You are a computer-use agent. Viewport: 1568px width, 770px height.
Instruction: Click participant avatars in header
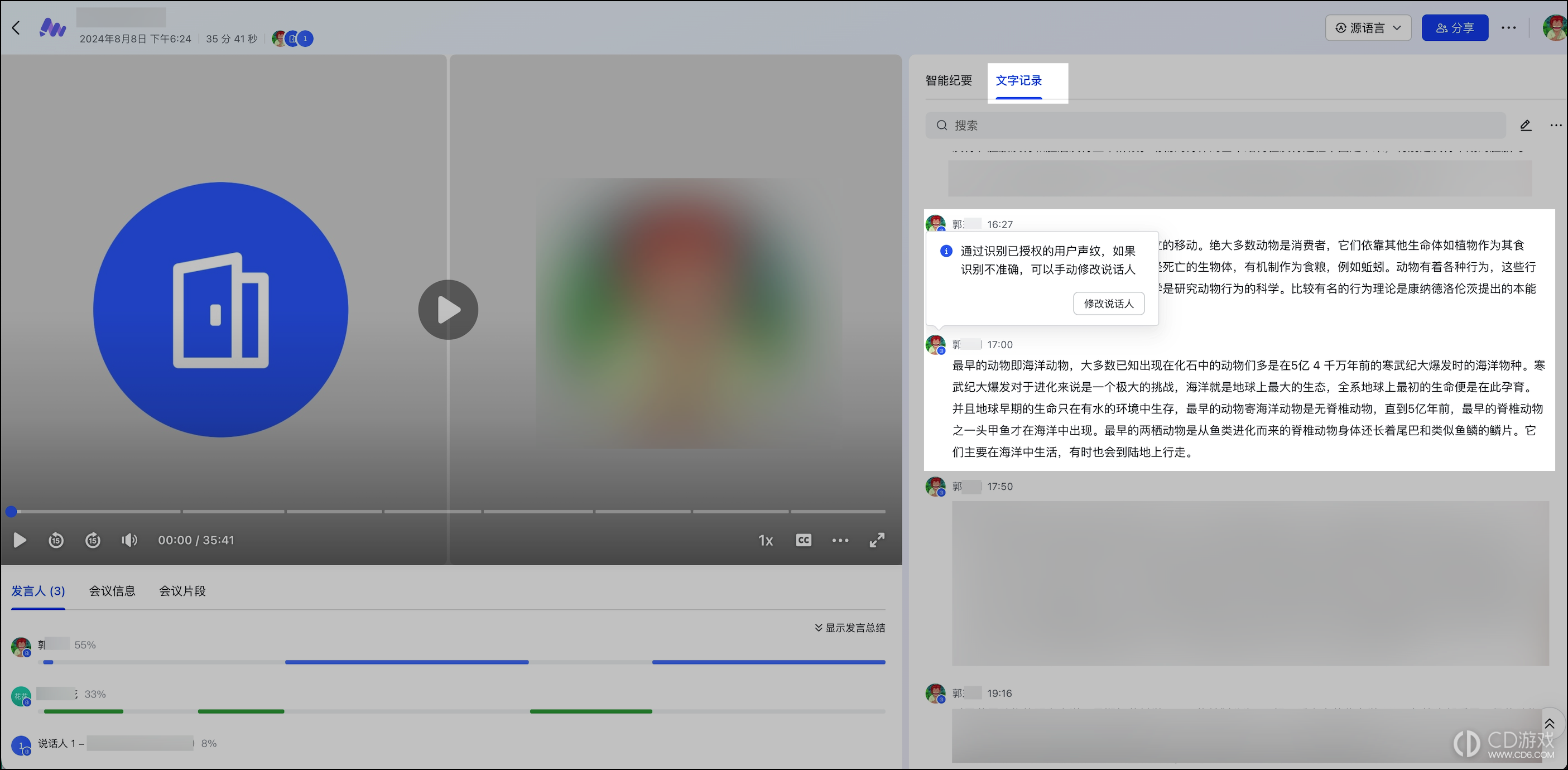pyautogui.click(x=292, y=39)
